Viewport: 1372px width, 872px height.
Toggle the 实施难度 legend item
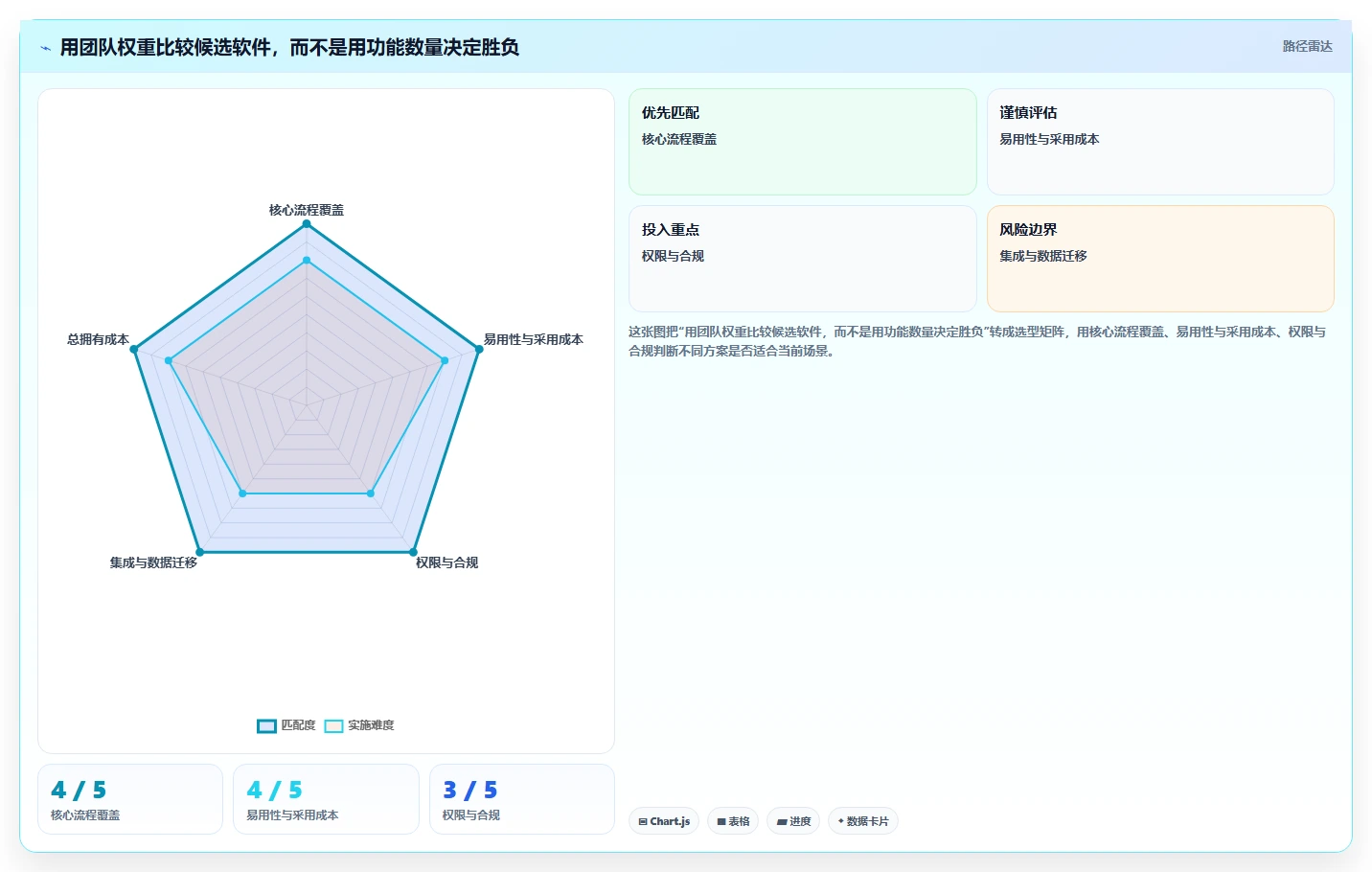(359, 725)
